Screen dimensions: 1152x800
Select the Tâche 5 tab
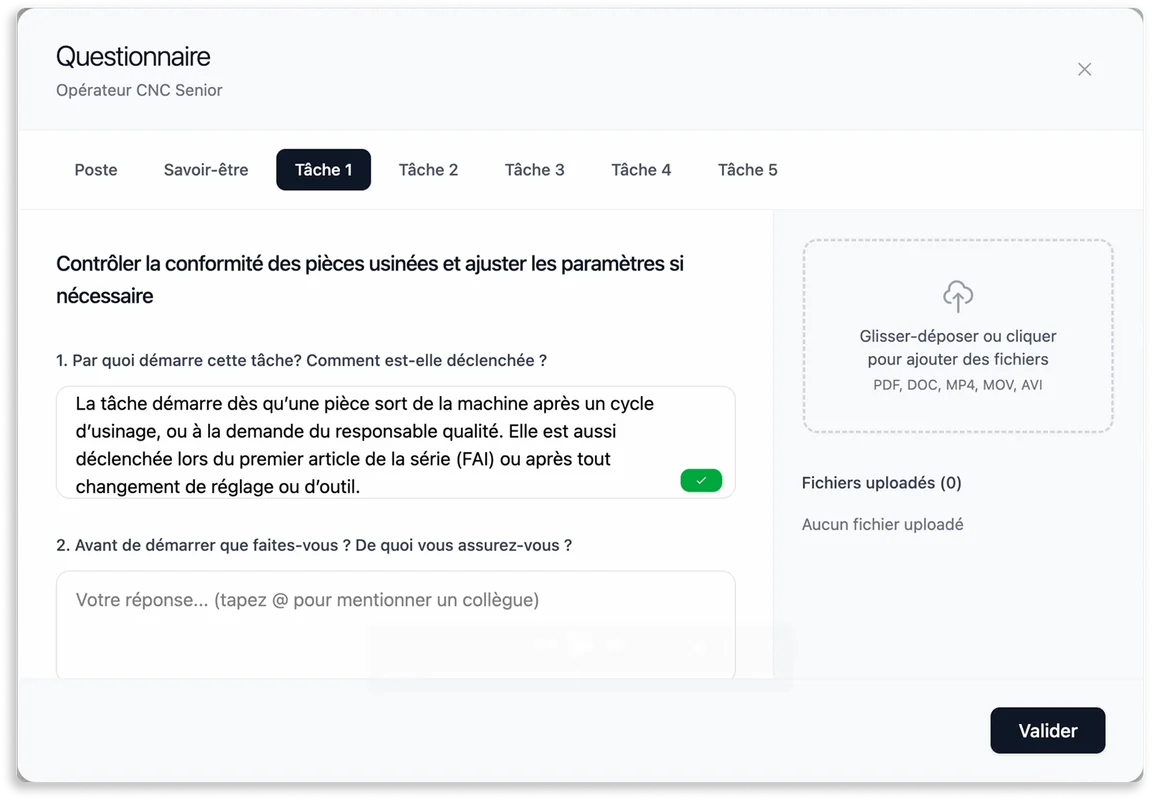point(747,170)
